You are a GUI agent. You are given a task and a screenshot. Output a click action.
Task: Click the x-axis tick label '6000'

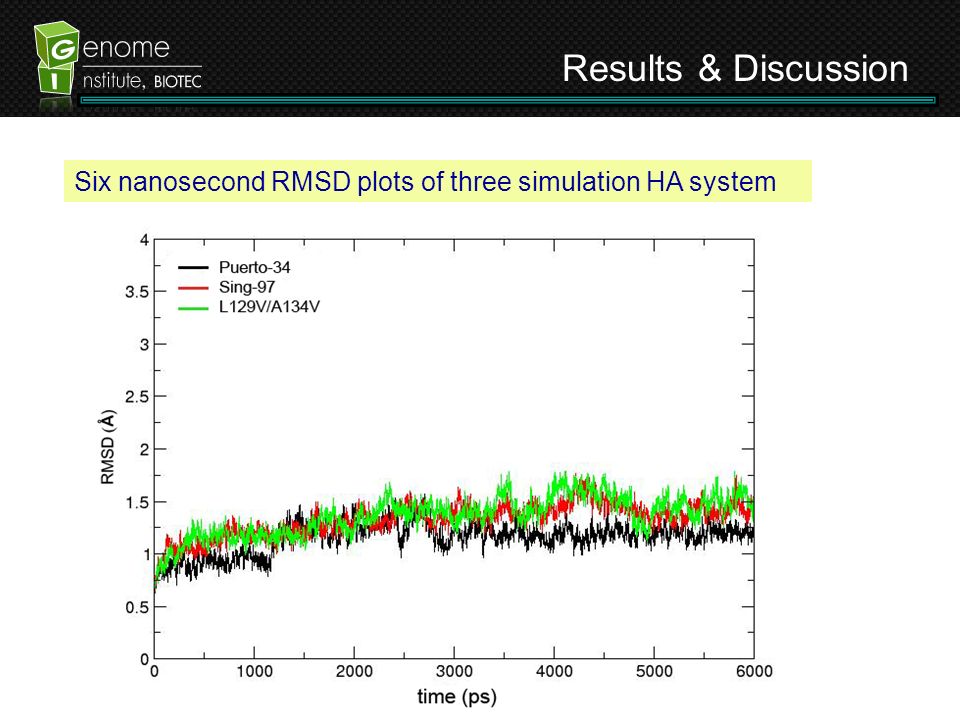[754, 672]
